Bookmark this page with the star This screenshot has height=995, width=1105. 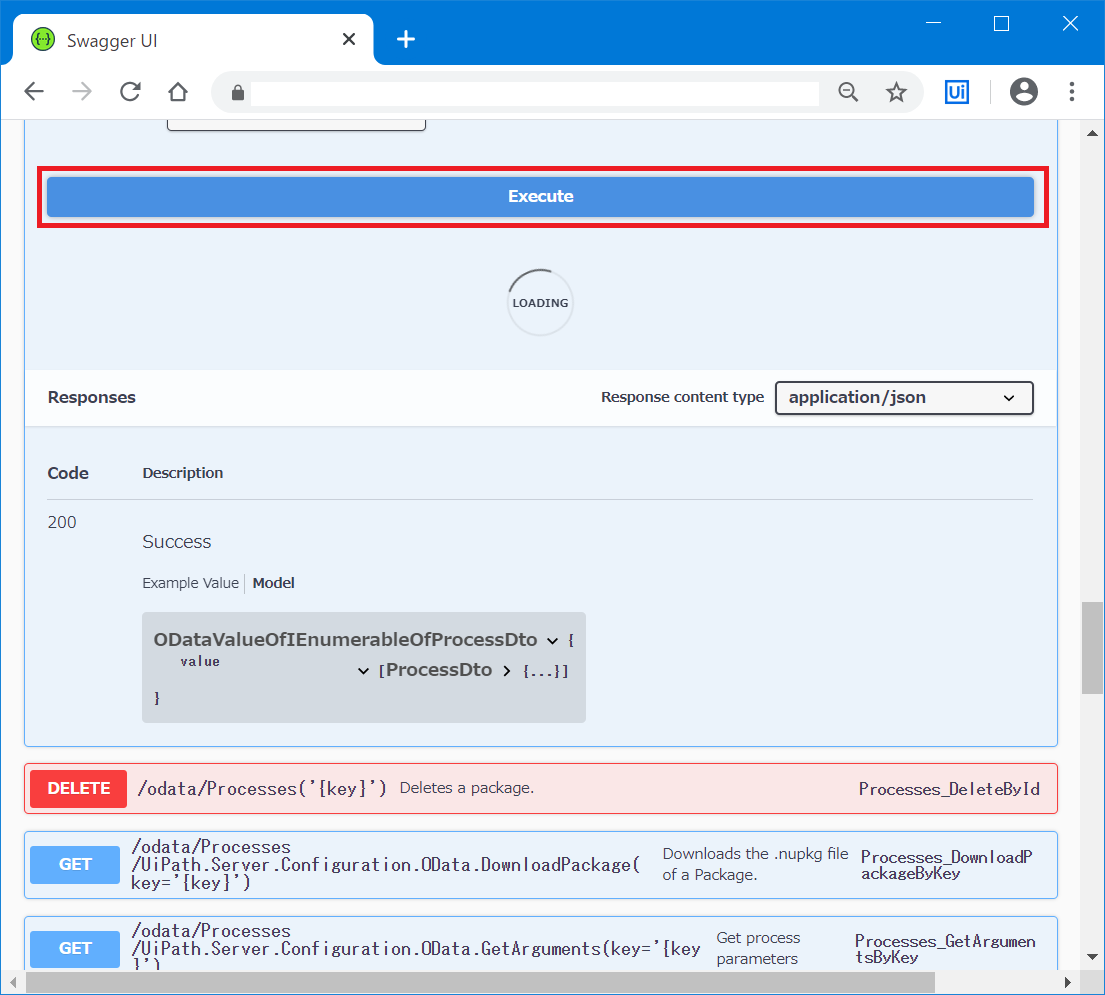pyautogui.click(x=896, y=92)
